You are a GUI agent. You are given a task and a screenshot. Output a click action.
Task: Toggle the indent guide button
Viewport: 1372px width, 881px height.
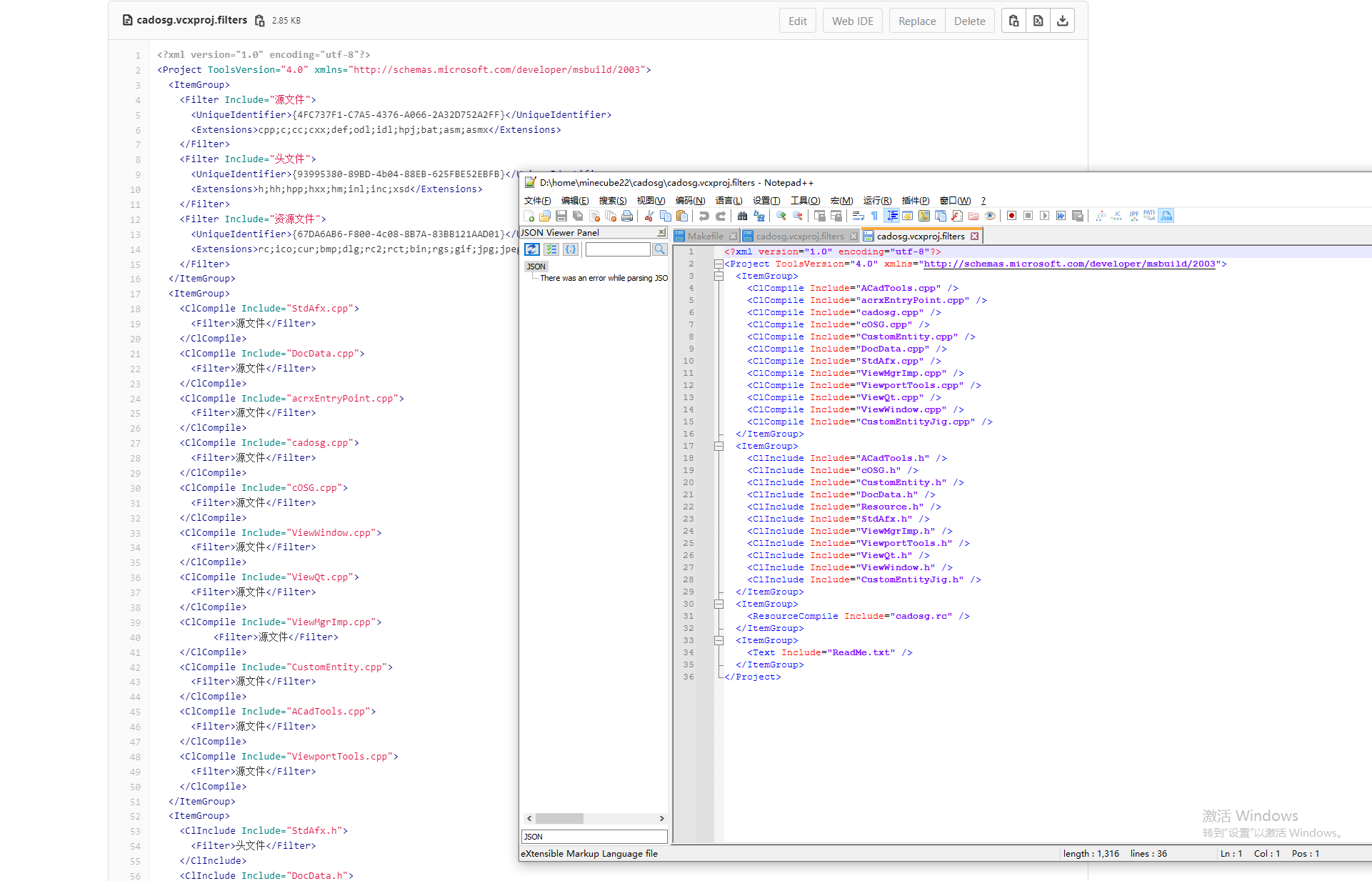(892, 216)
